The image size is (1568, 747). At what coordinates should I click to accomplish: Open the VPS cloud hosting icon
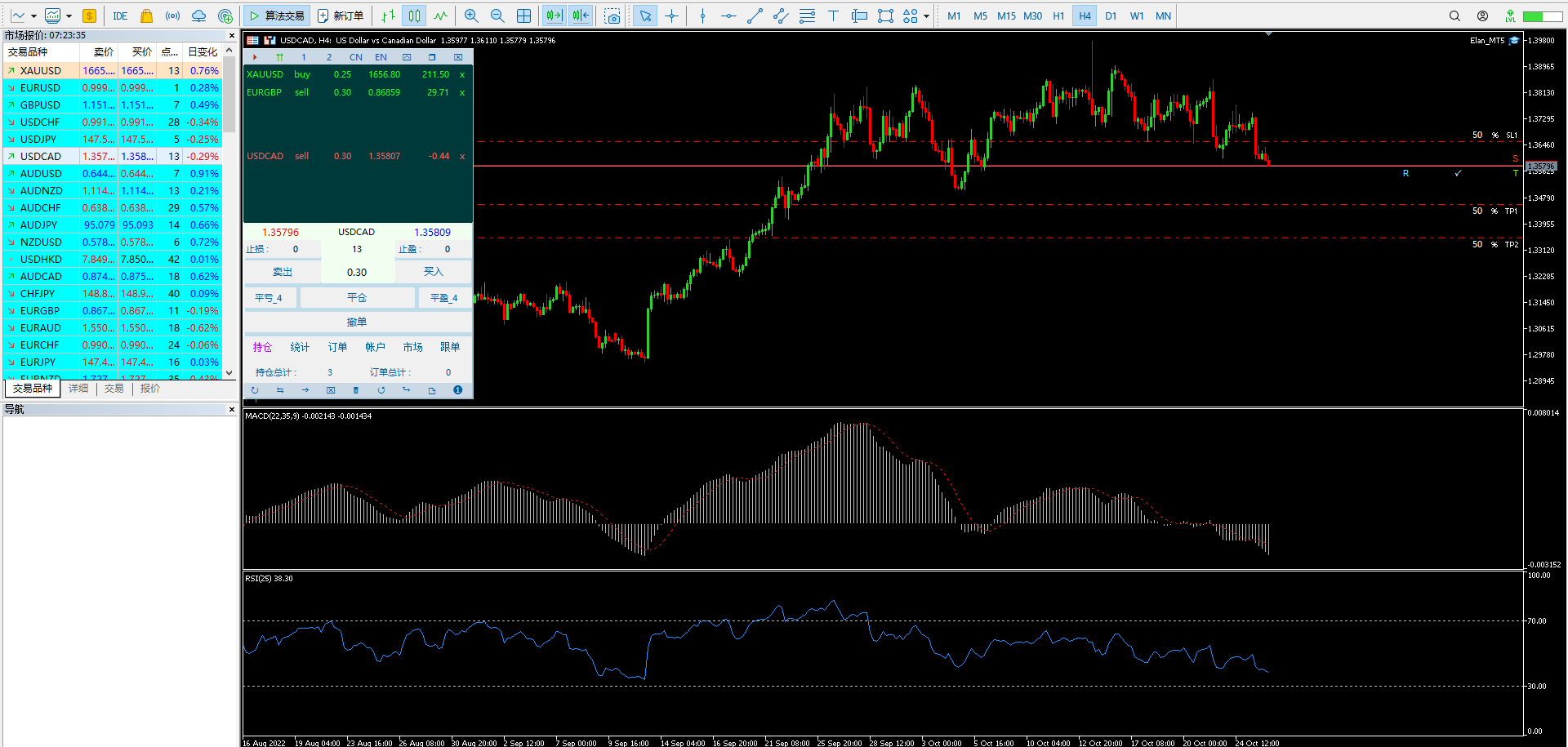click(198, 16)
